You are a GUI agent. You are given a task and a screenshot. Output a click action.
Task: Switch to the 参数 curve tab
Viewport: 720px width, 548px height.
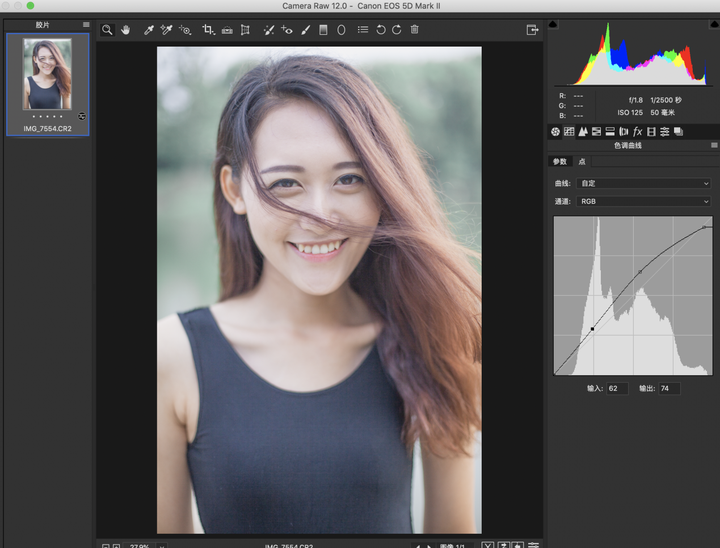point(560,162)
